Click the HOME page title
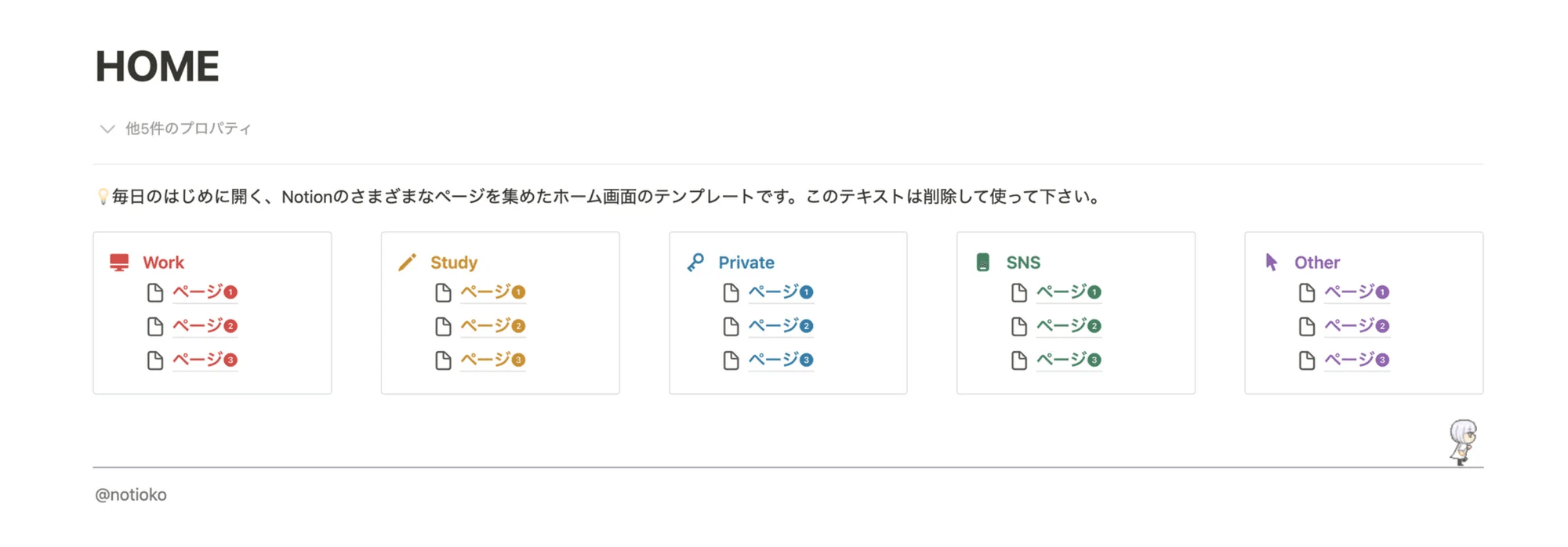This screenshot has width=1568, height=547. point(158,66)
